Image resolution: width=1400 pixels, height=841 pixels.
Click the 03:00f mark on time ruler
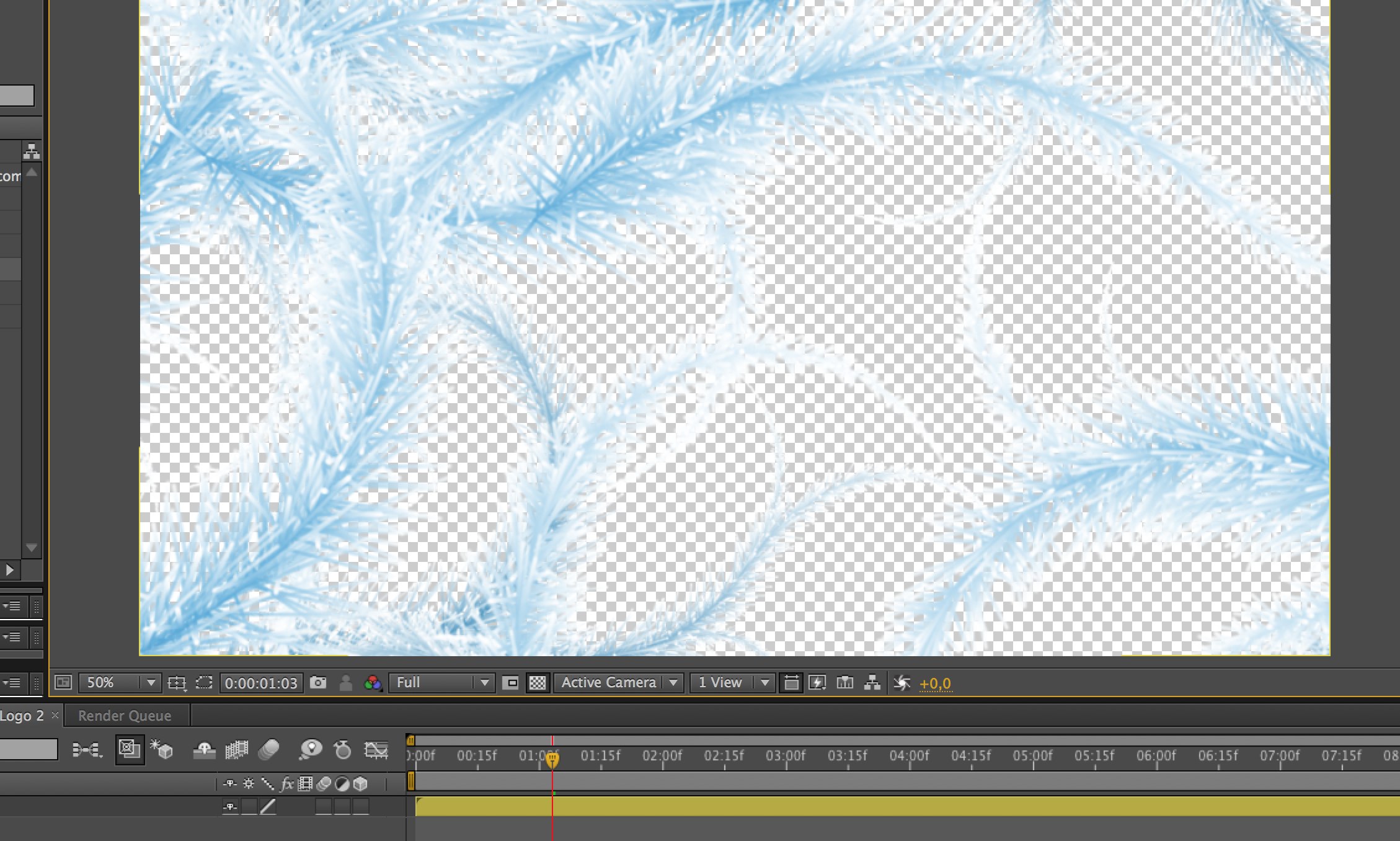tap(786, 755)
